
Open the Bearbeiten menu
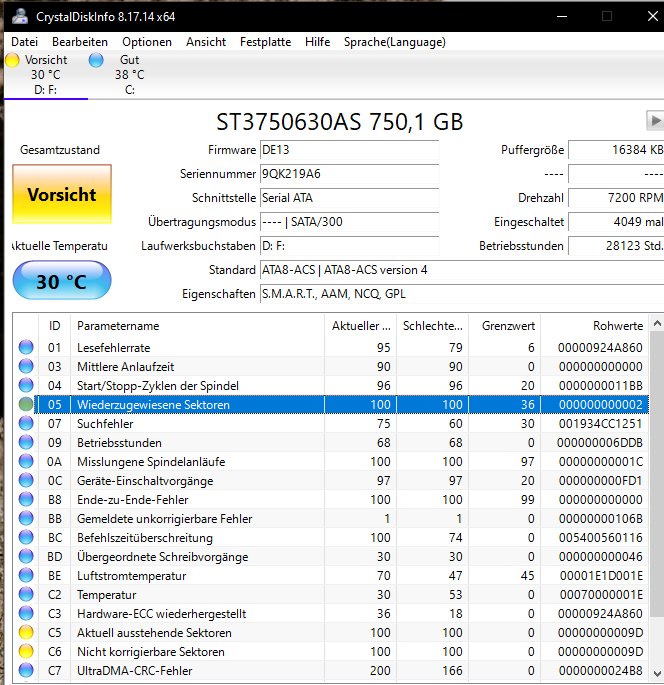pos(80,42)
